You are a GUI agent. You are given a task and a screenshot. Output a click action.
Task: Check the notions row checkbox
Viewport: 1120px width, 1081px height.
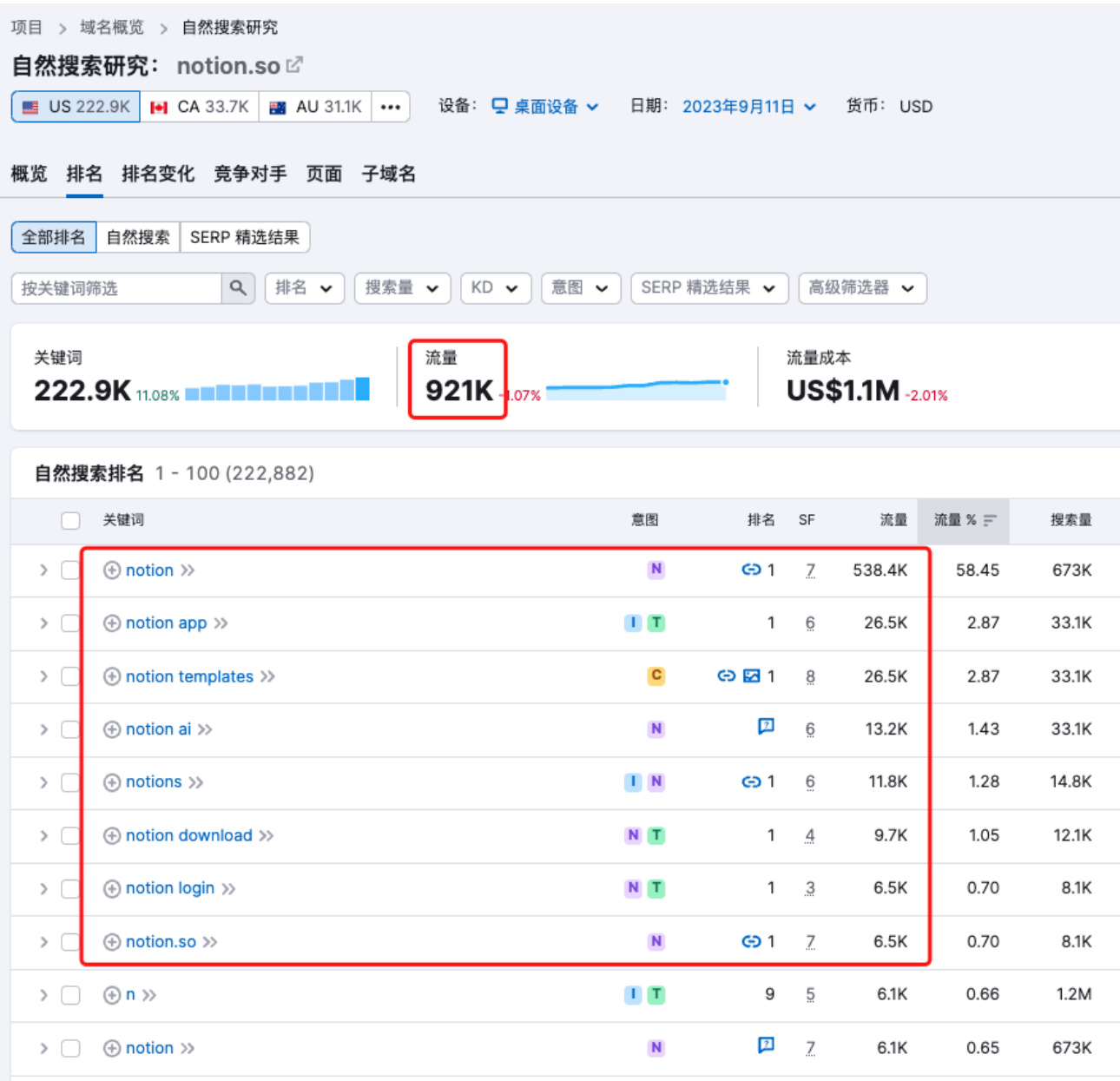(71, 782)
